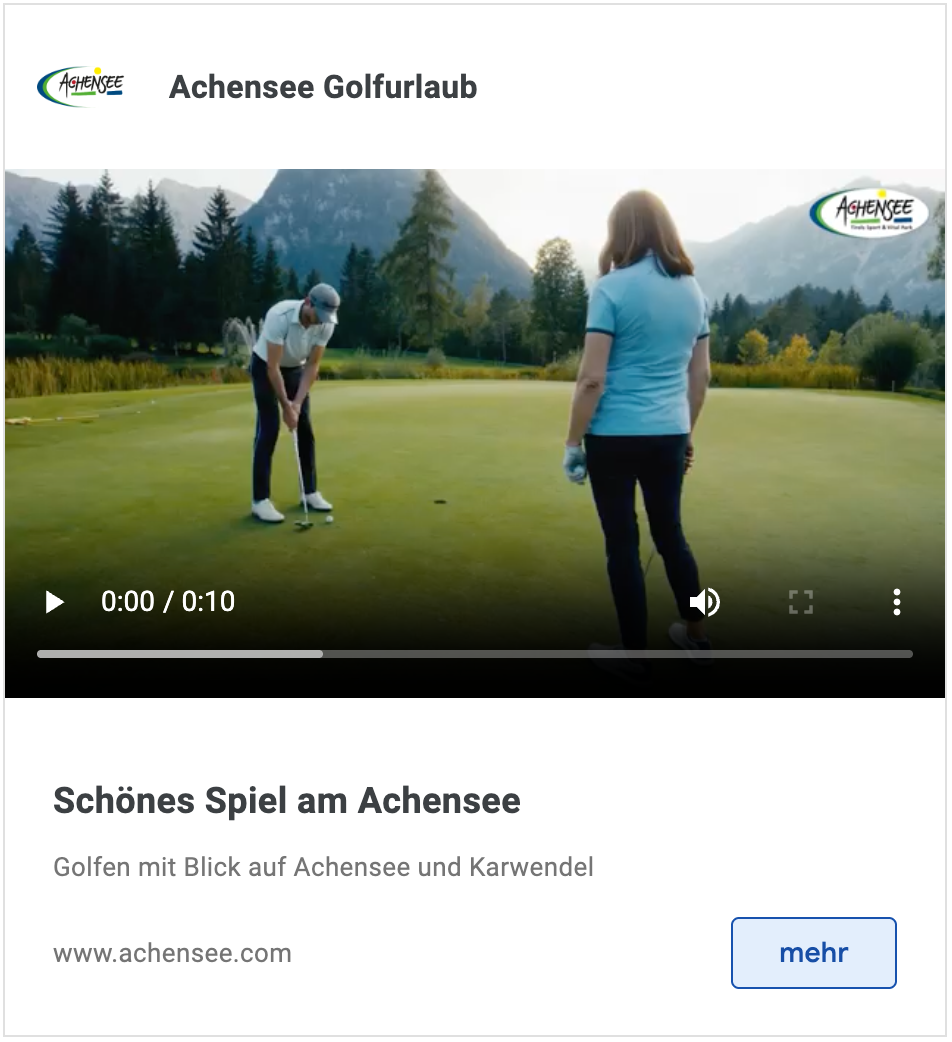Switch the video to fullscreen mode
This screenshot has width=952, height=1042.
click(x=801, y=602)
